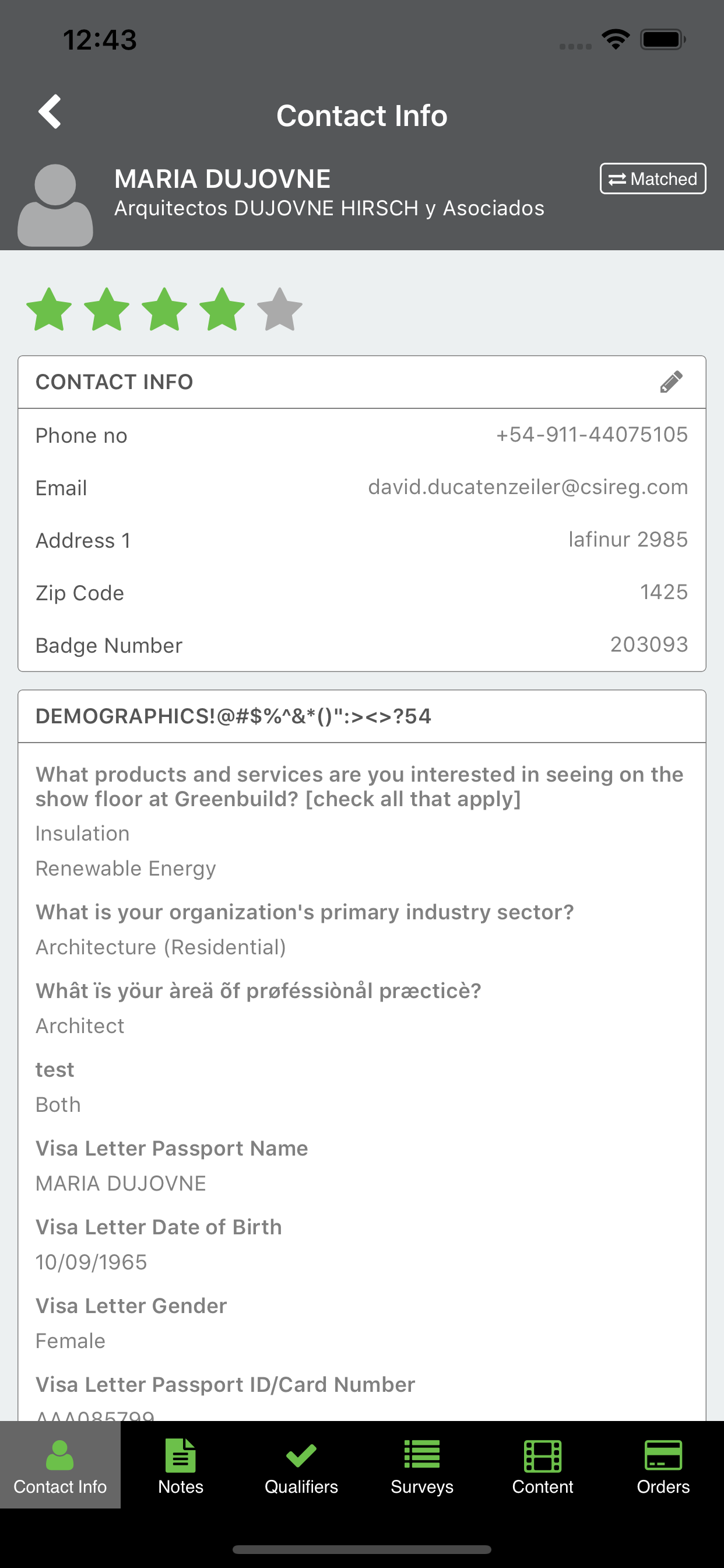The width and height of the screenshot is (724, 1568).
Task: Tap the contact avatar placeholder
Action: point(55,205)
